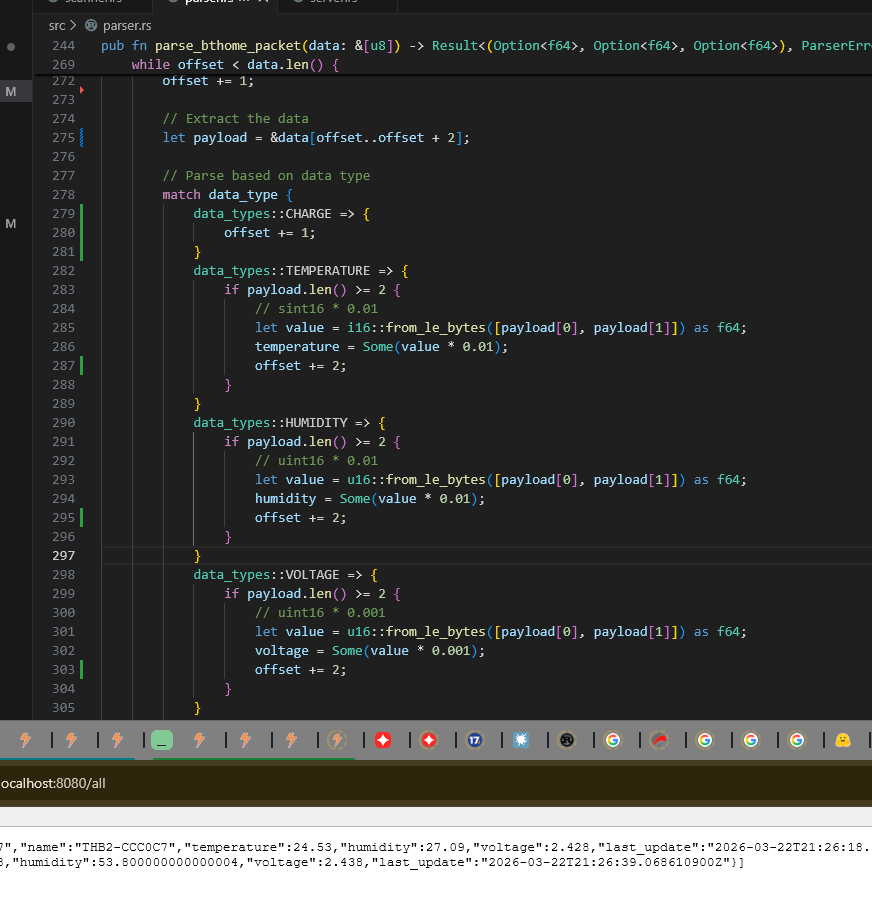Open the red circular star-icon browser tab
This screenshot has height=909, width=872.
point(429,740)
